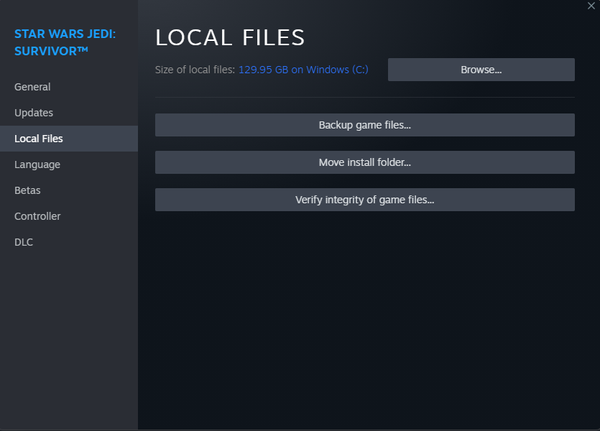This screenshot has width=600, height=431.
Task: Click Move install folder... button
Action: (x=365, y=162)
